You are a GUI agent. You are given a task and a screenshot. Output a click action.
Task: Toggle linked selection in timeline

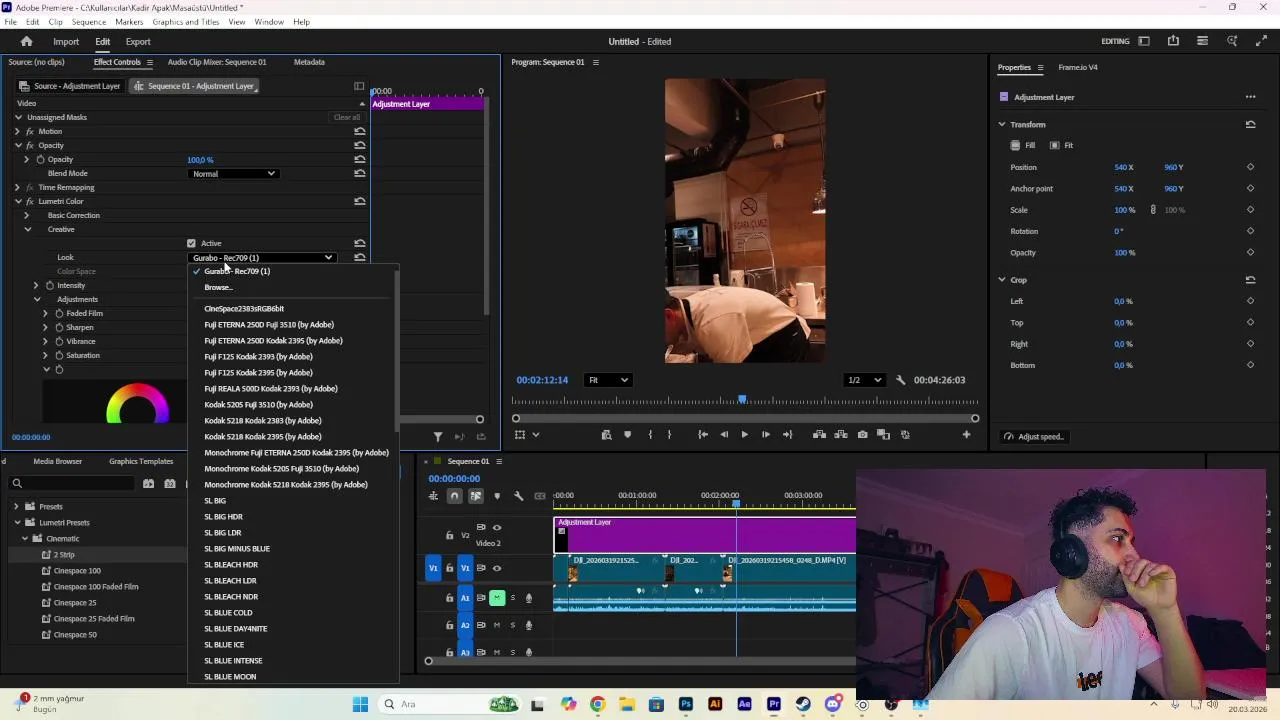coord(476,496)
